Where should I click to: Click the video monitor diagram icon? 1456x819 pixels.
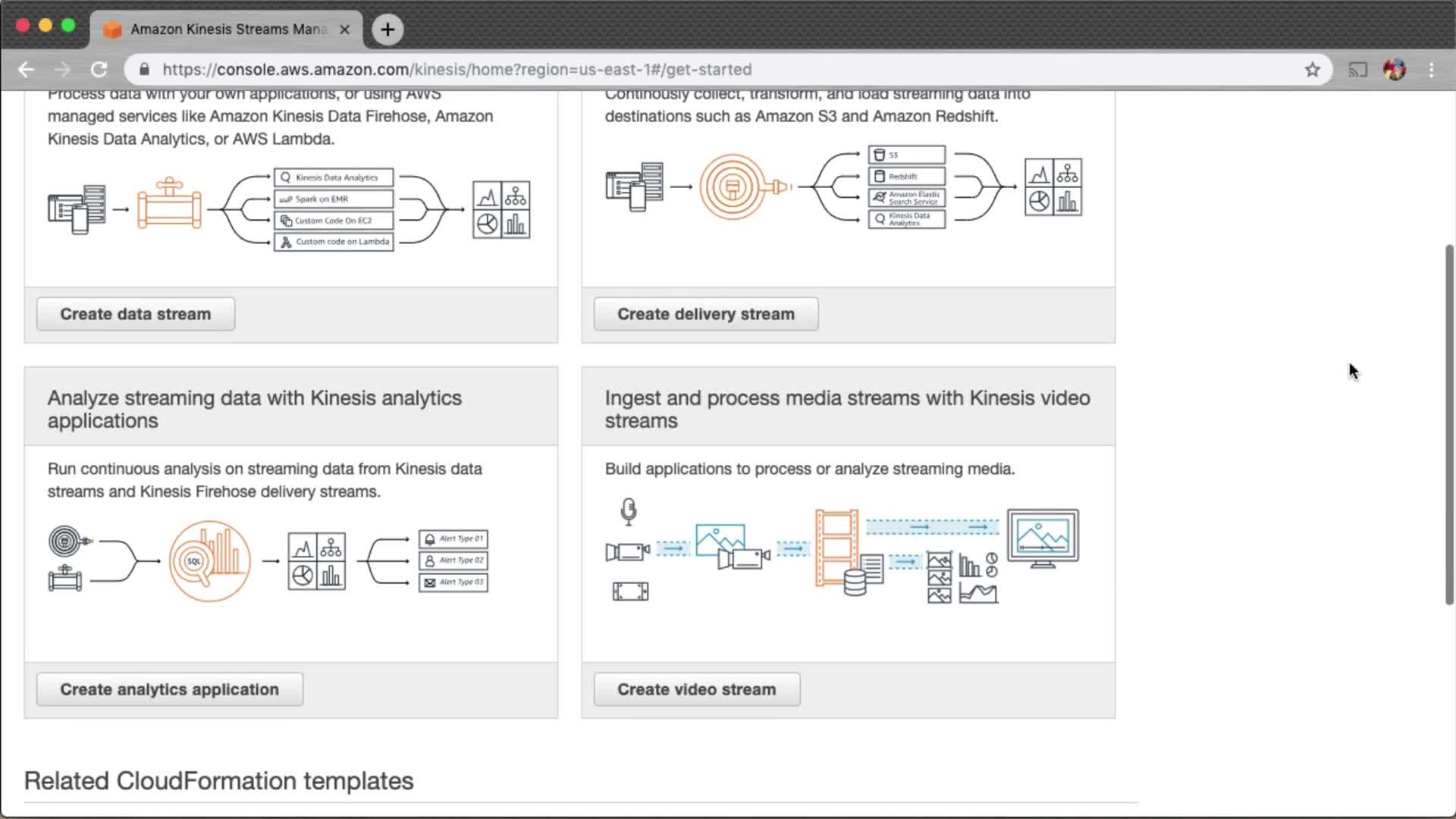[1043, 538]
